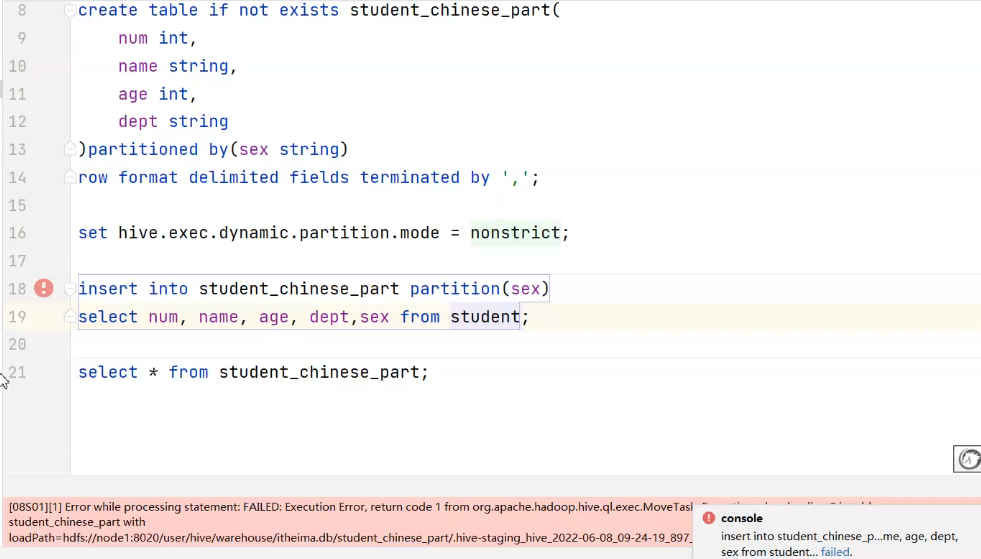This screenshot has height=559, width=981.
Task: Click line number 8 in the gutter
Action: (x=22, y=11)
